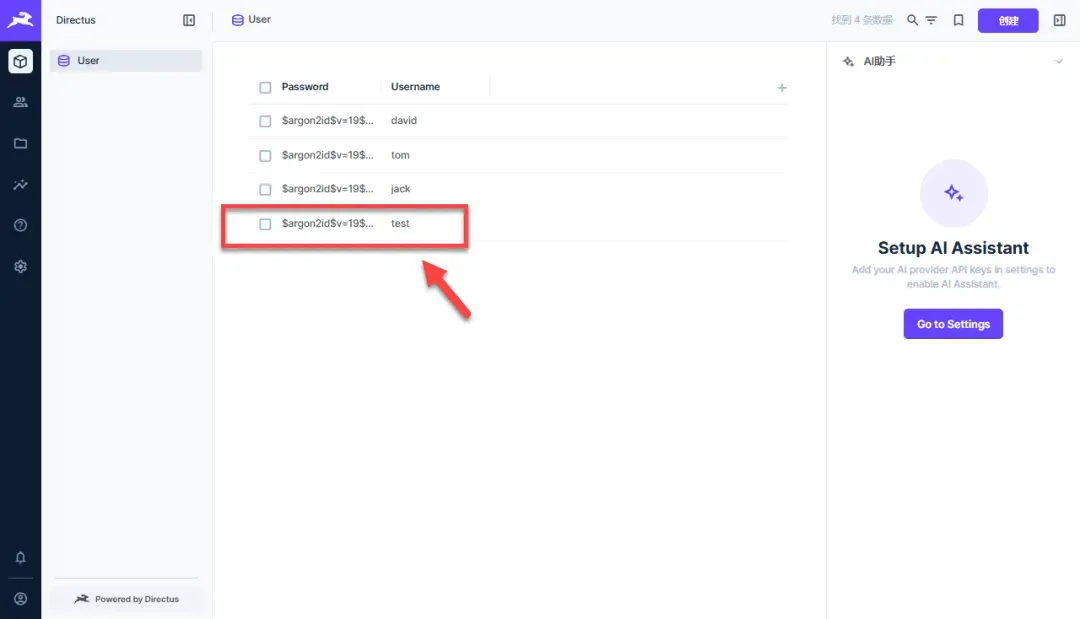Screen dimensions: 1080x619
Task: Click the User breadcrumb title in header
Action: coord(260,19)
